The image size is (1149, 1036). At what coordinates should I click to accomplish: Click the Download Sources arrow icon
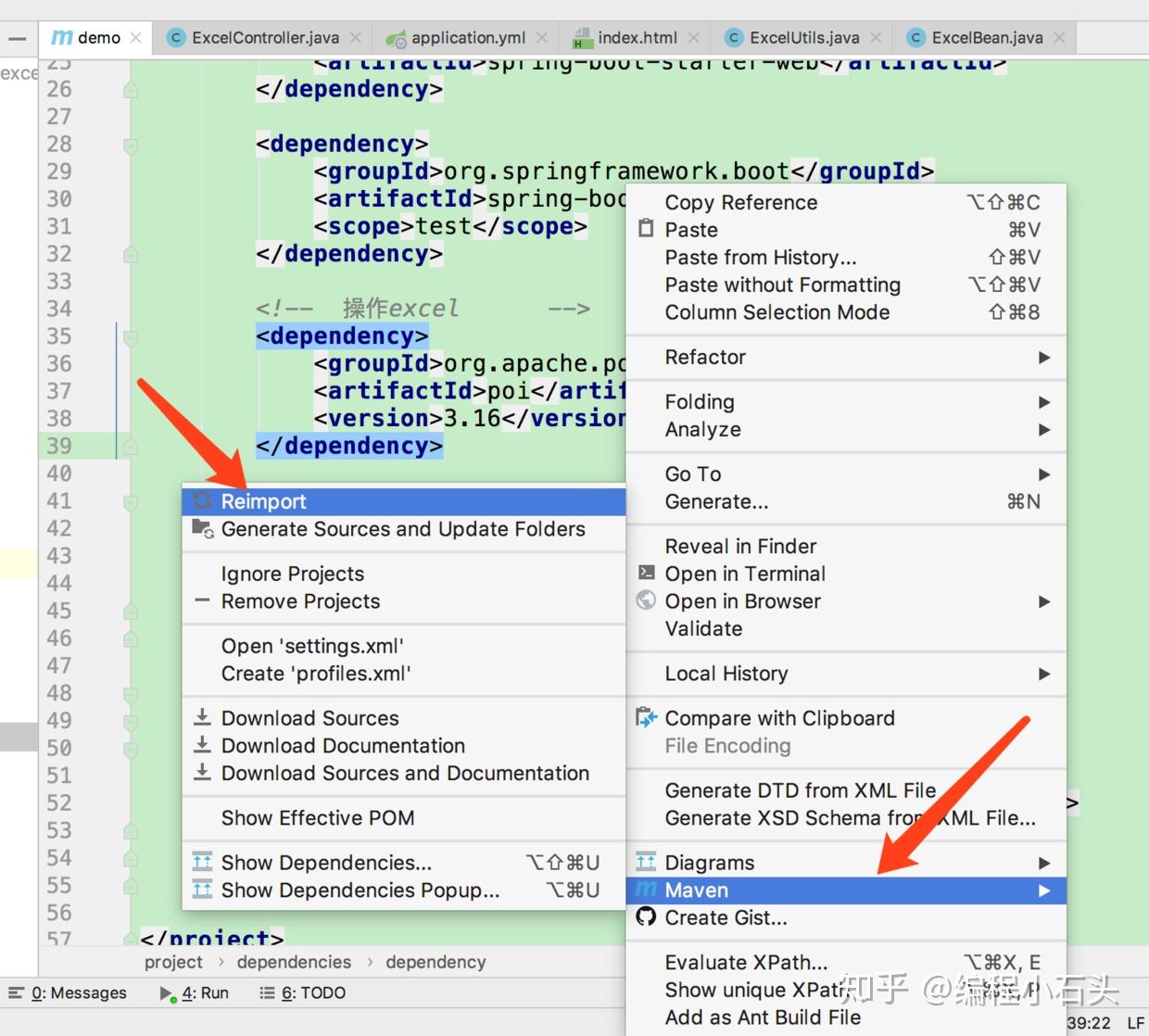tap(202, 717)
